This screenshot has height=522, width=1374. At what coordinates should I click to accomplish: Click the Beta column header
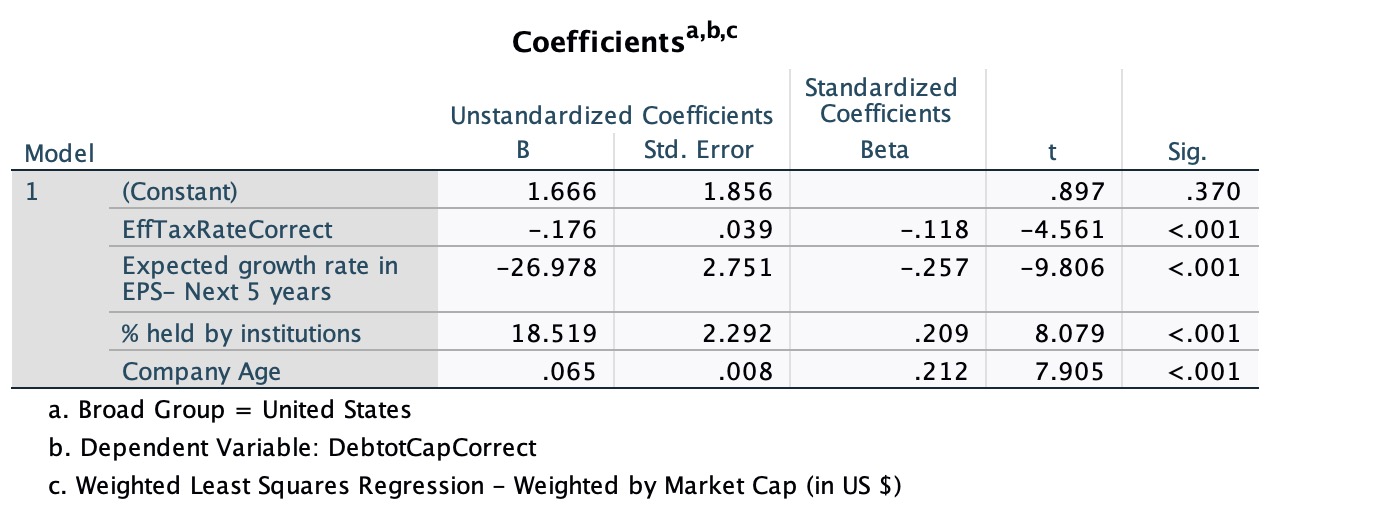click(885, 152)
